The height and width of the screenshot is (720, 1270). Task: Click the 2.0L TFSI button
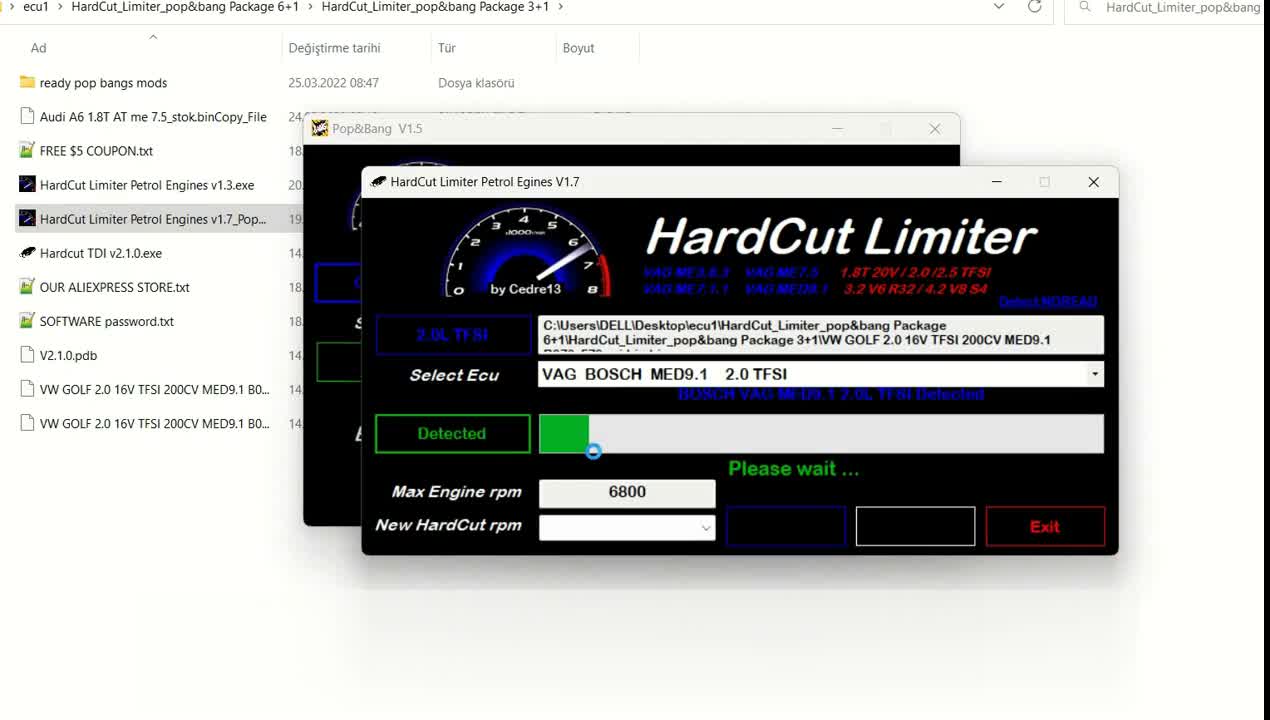click(x=453, y=335)
